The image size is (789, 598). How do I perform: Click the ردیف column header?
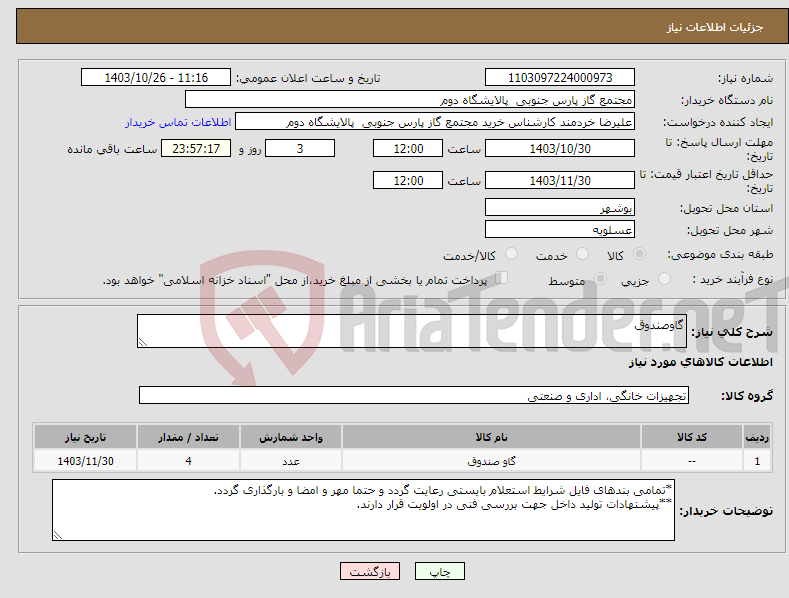pyautogui.click(x=757, y=437)
